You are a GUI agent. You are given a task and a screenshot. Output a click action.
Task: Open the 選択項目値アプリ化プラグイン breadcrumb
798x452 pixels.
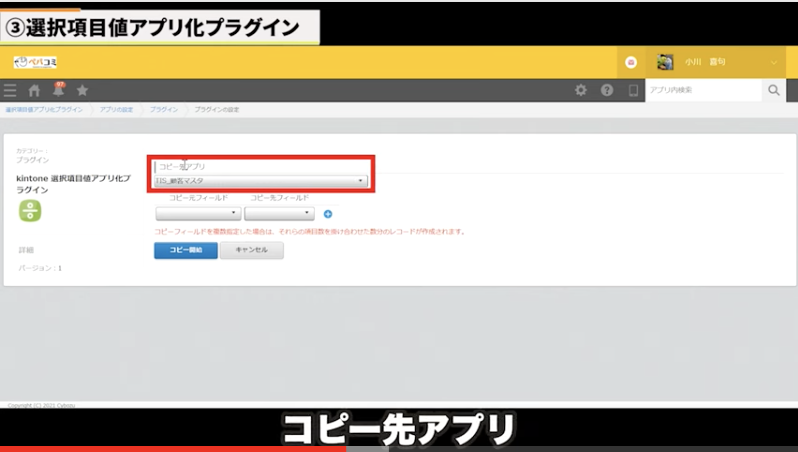pyautogui.click(x=44, y=108)
